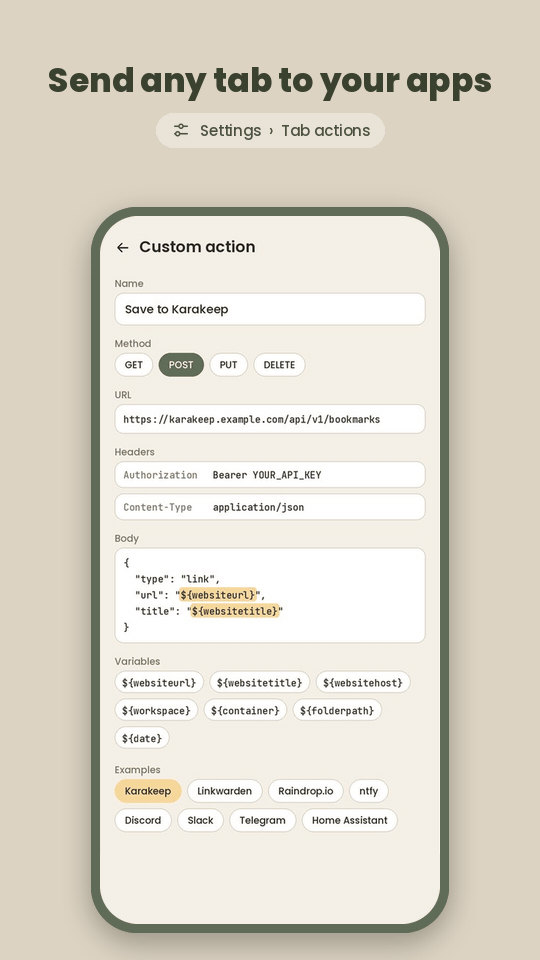540x960 pixels.
Task: Click the highlighted ${websitetitle} in the body
Action: point(234,610)
